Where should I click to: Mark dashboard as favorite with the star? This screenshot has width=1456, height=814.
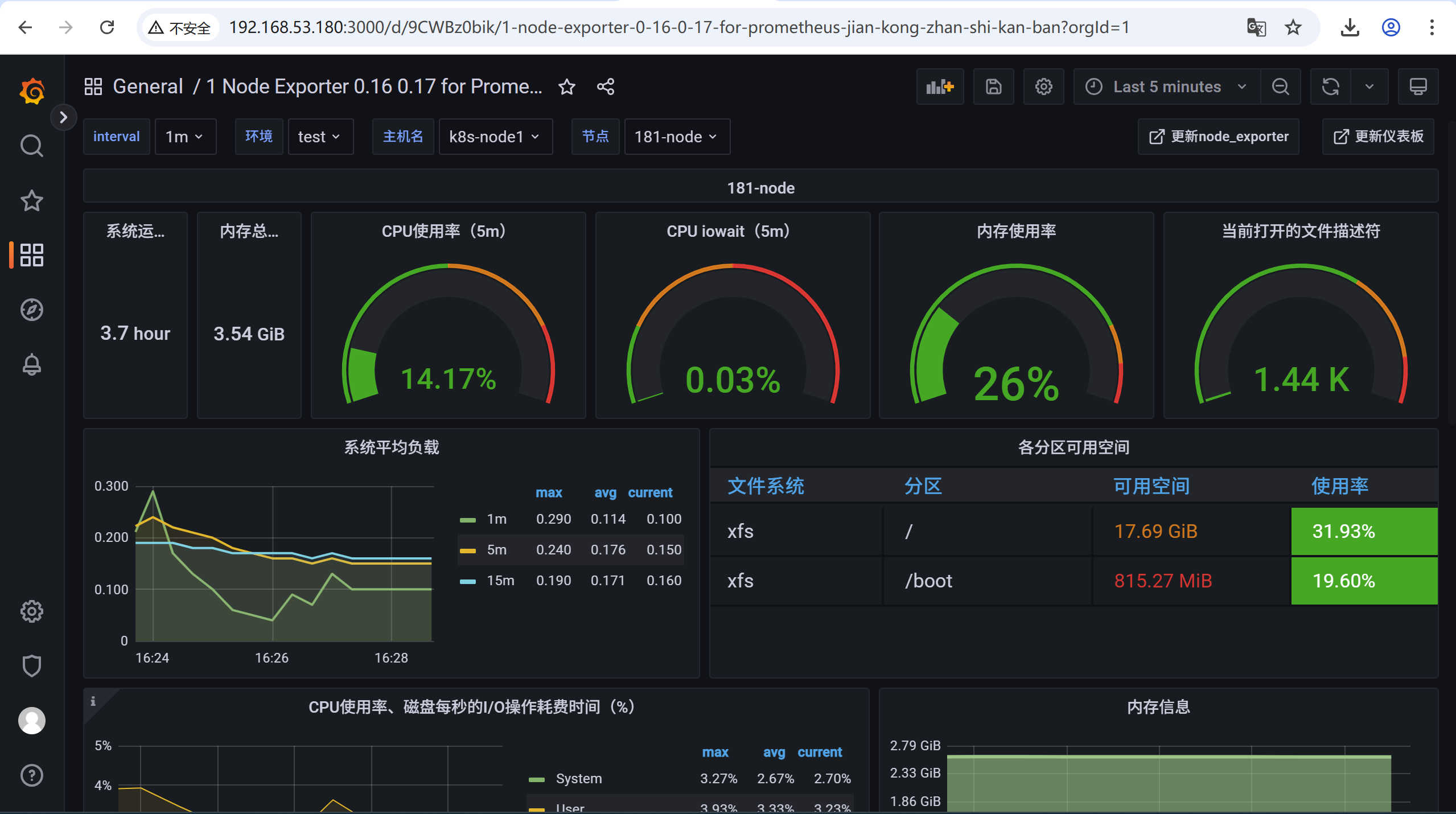[566, 87]
